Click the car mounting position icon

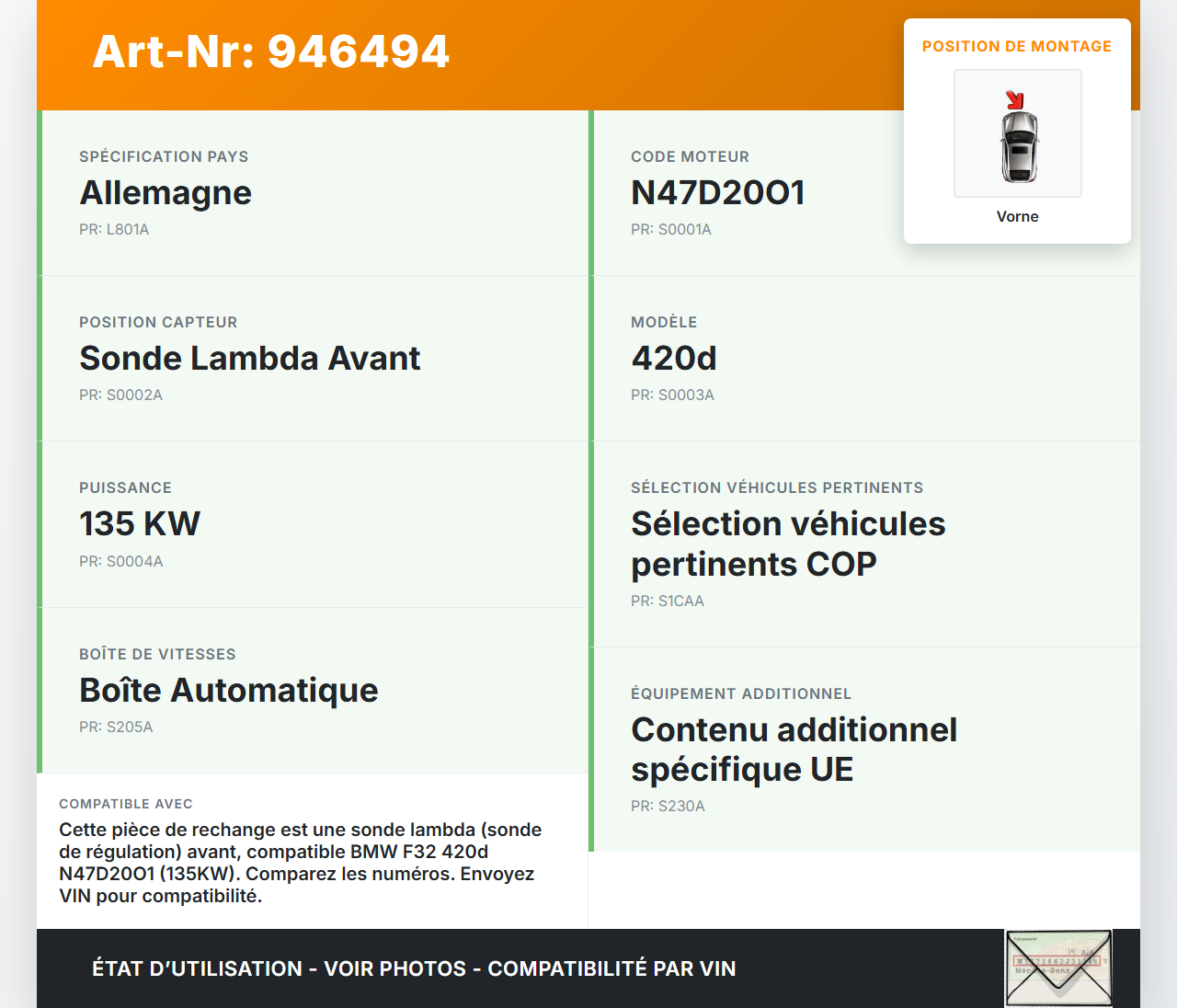point(1018,145)
